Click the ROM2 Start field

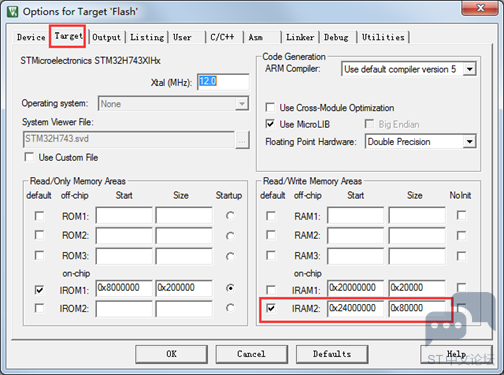[x=124, y=236]
